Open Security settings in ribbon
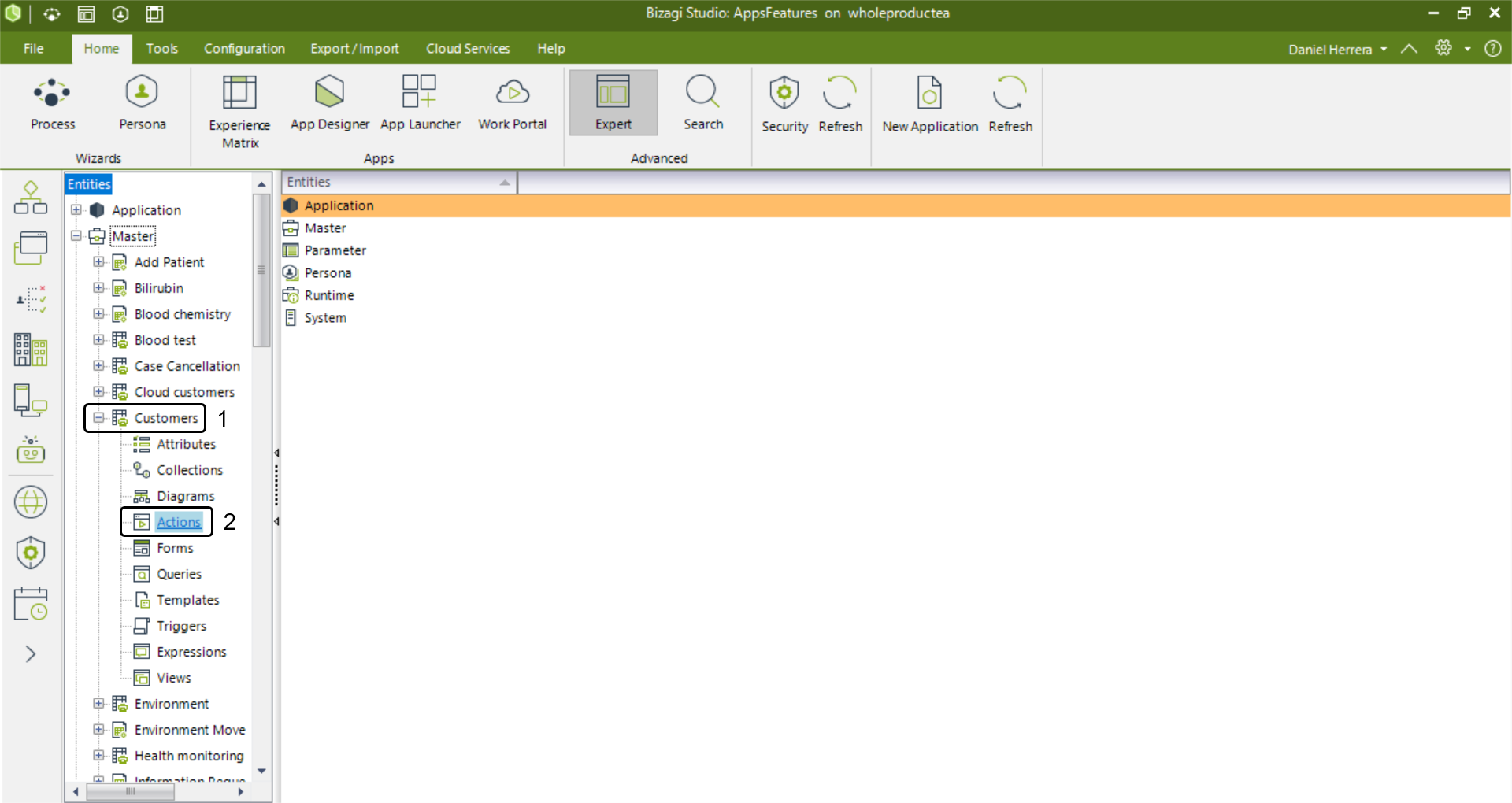The width and height of the screenshot is (1512, 803). tap(784, 105)
